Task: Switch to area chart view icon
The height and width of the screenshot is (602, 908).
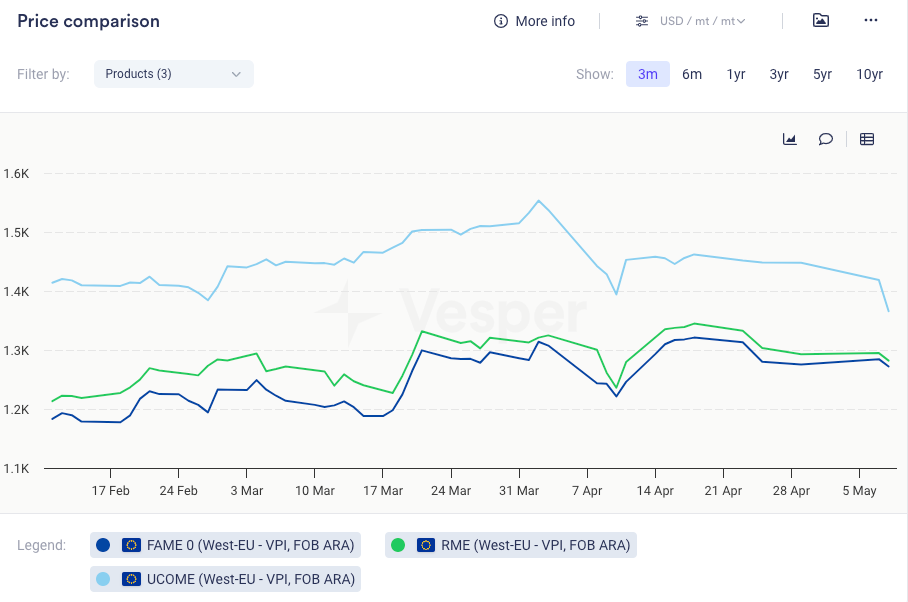Action: pyautogui.click(x=789, y=139)
